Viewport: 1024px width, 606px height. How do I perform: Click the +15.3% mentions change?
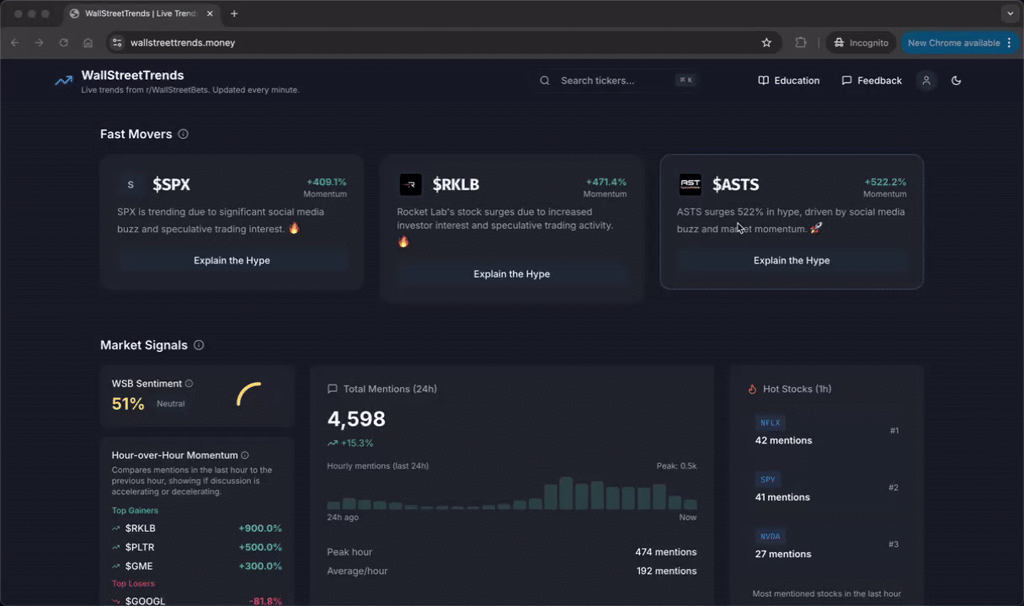coord(351,443)
